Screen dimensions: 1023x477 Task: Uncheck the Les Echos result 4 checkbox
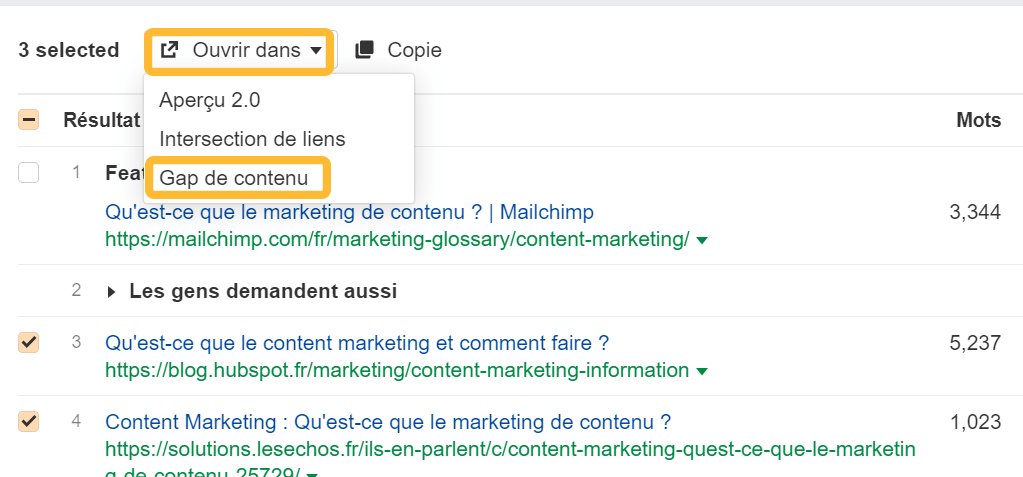pos(29,421)
